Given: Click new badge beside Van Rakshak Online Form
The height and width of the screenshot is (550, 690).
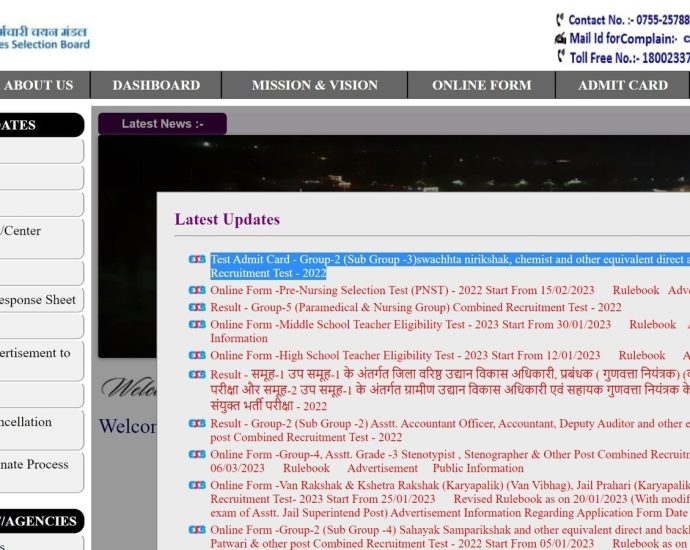Looking at the screenshot, I should pos(197,486).
